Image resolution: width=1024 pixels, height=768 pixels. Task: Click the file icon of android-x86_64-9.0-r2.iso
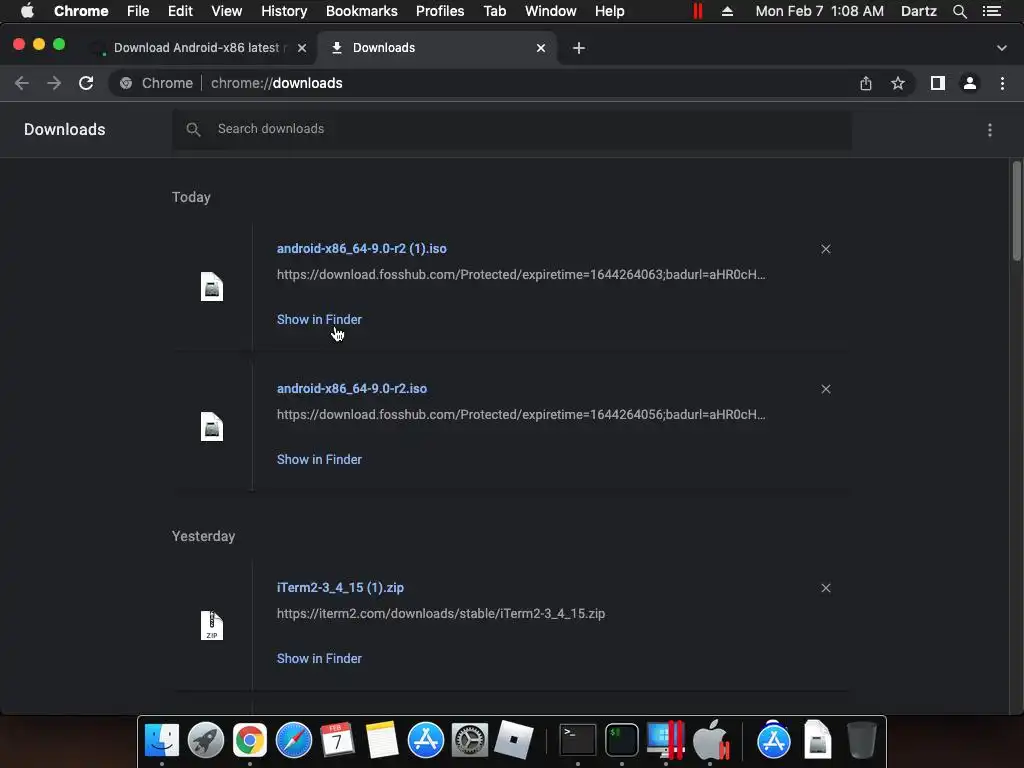pos(212,426)
